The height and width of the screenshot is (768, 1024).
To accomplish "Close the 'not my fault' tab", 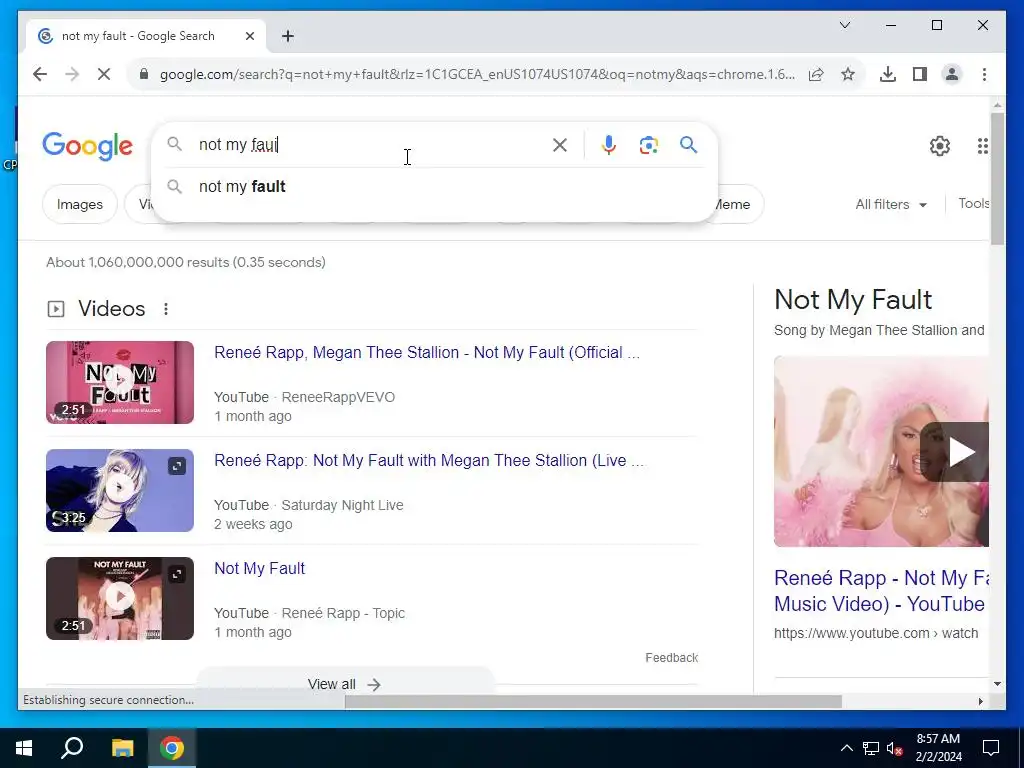I will pyautogui.click(x=249, y=36).
